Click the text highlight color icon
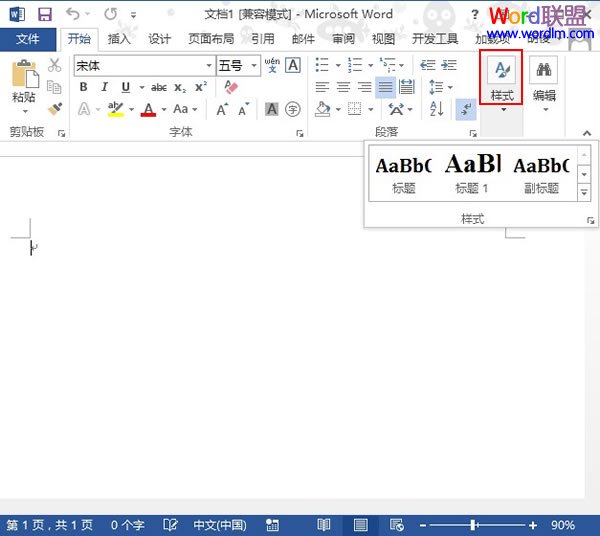The image size is (600, 536). coord(115,109)
